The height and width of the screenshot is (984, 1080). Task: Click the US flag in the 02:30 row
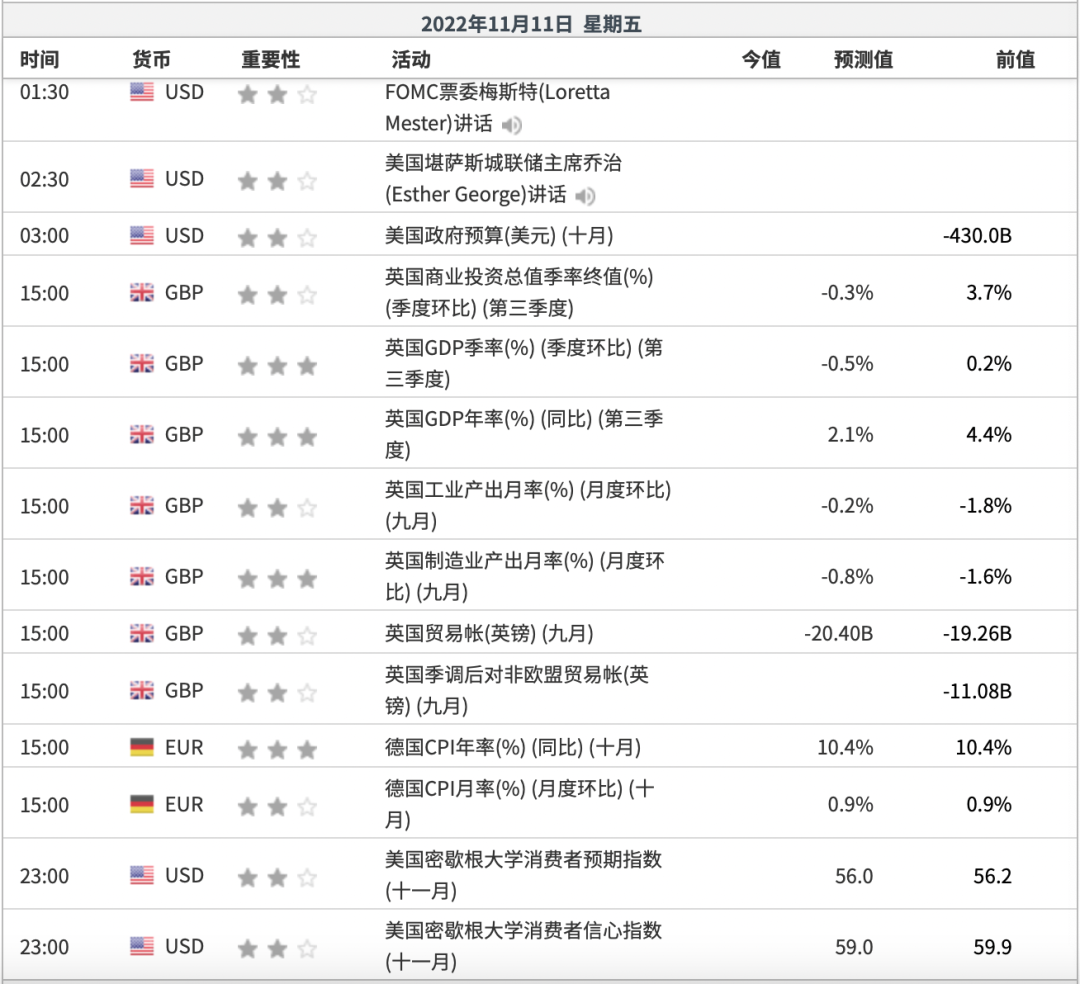point(142,179)
